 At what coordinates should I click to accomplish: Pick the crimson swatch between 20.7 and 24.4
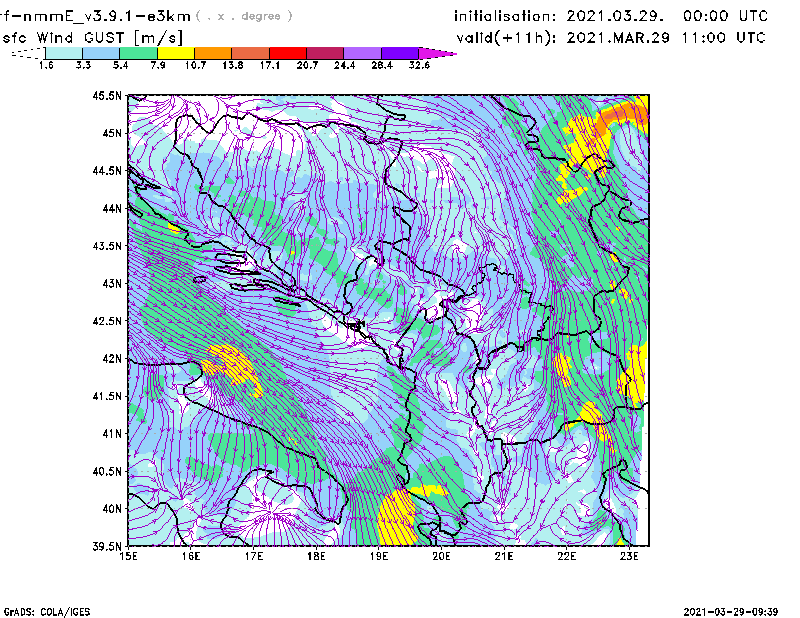coord(325,53)
